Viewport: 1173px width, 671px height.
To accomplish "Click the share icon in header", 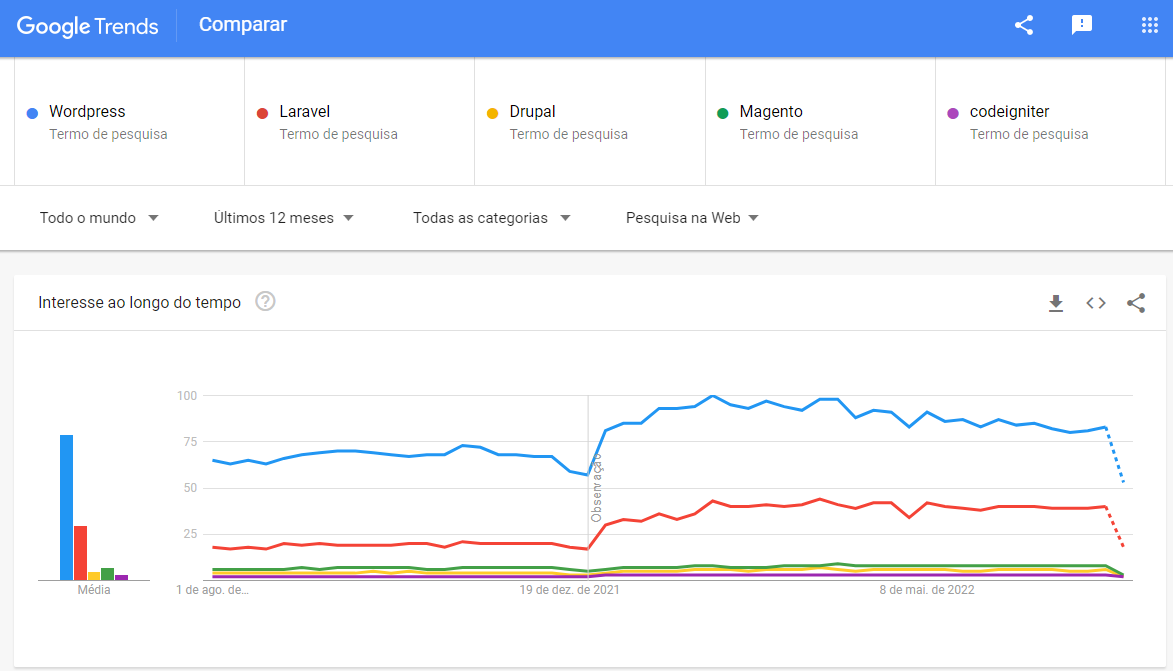I will [x=1023, y=26].
